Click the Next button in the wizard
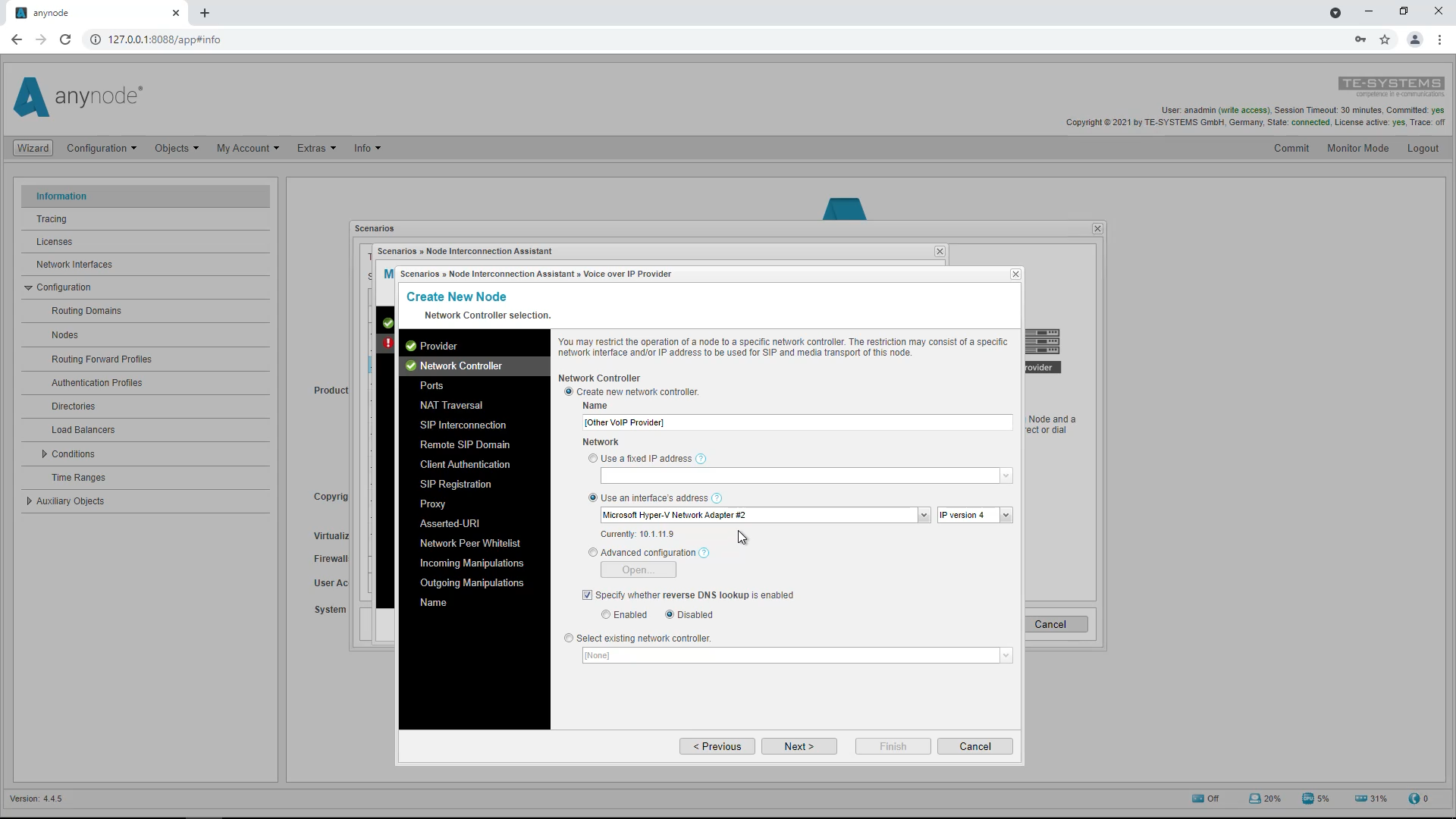The height and width of the screenshot is (819, 1456). [x=799, y=746]
